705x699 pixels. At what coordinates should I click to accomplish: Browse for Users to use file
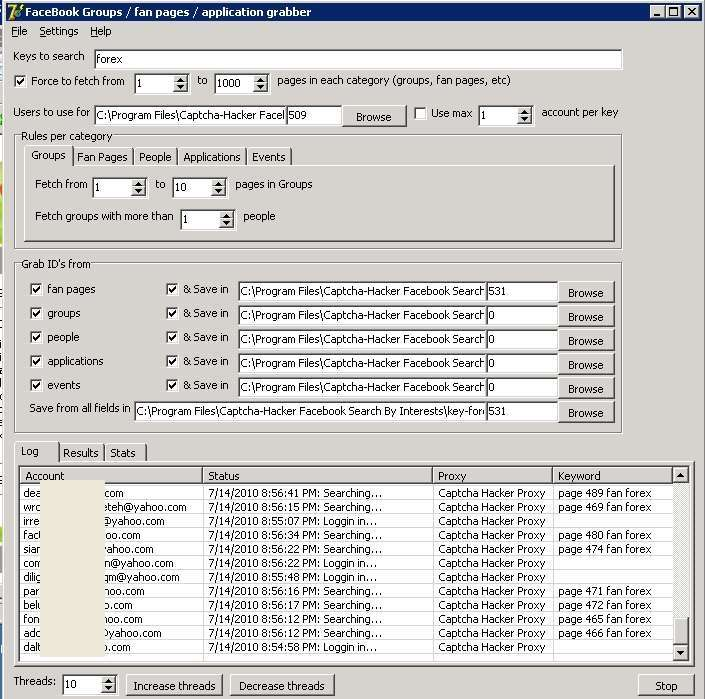374,117
